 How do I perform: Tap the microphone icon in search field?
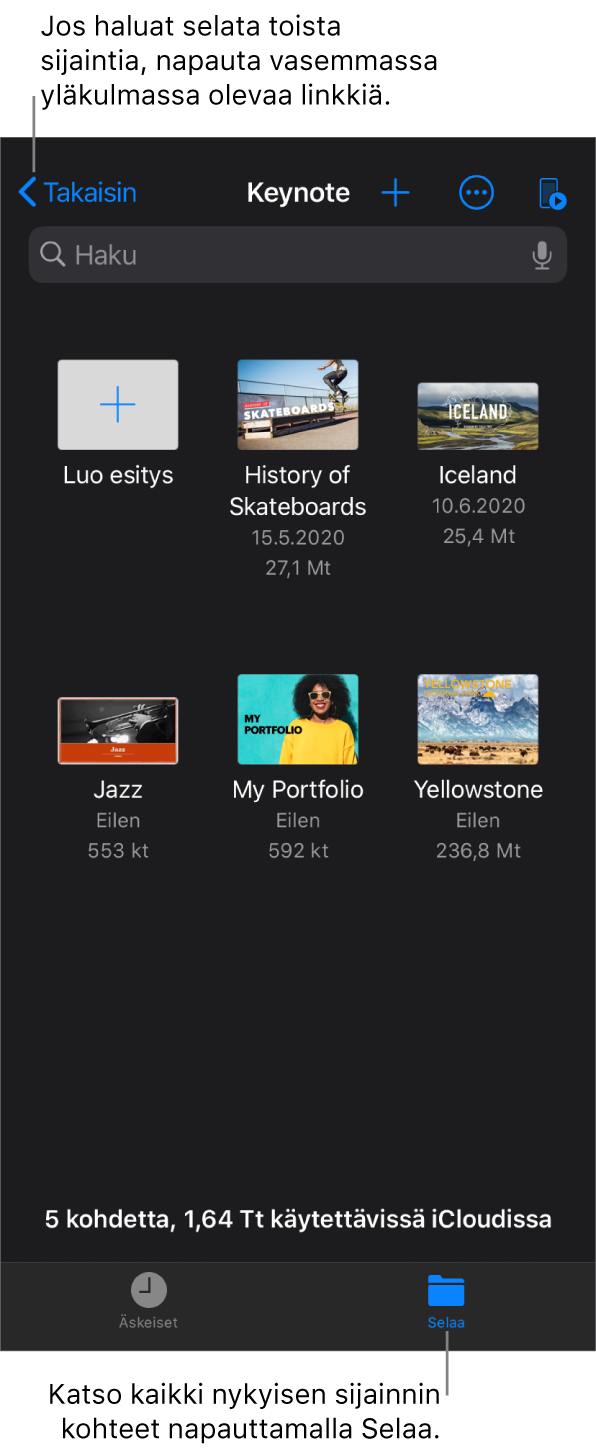541,255
